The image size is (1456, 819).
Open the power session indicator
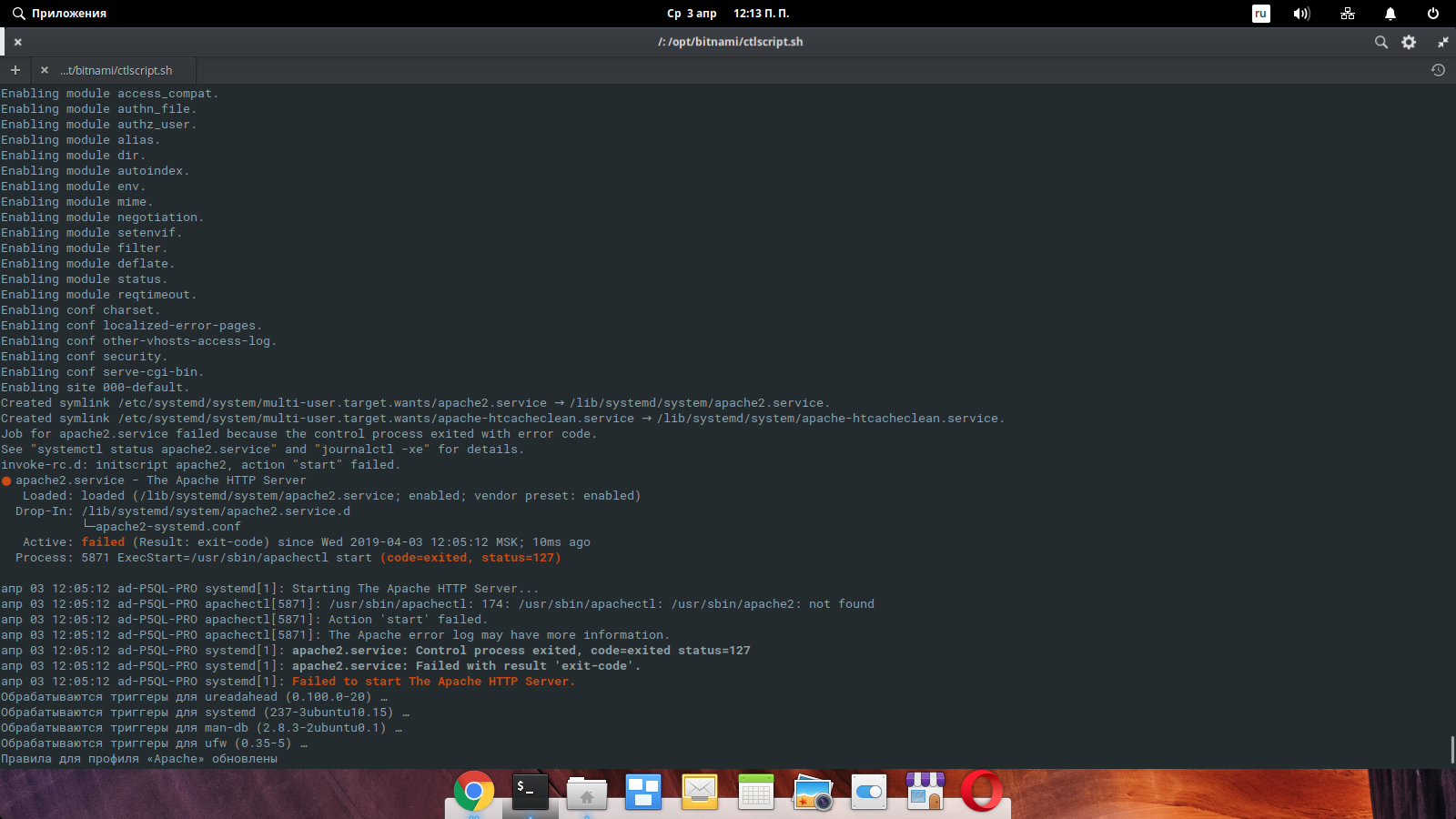click(x=1433, y=14)
